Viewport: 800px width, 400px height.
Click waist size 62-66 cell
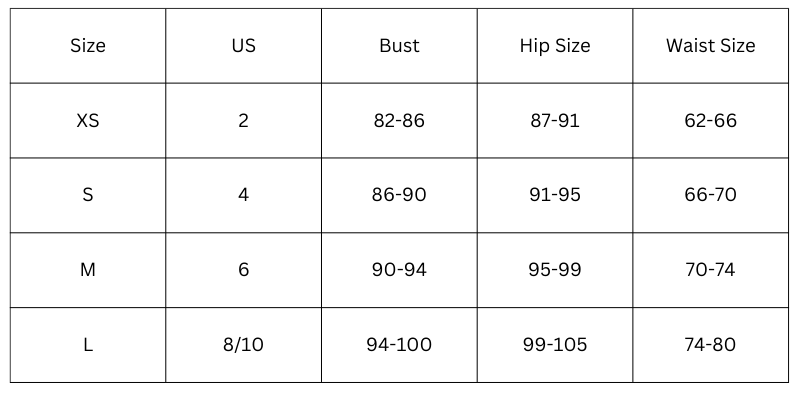coord(710,121)
